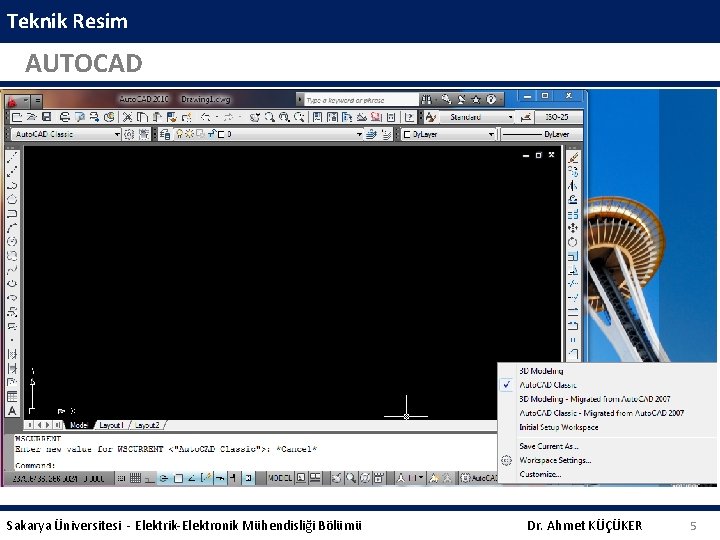Image resolution: width=720 pixels, height=540 pixels.
Task: Choose Save Current As... menu entry
Action: point(549,446)
